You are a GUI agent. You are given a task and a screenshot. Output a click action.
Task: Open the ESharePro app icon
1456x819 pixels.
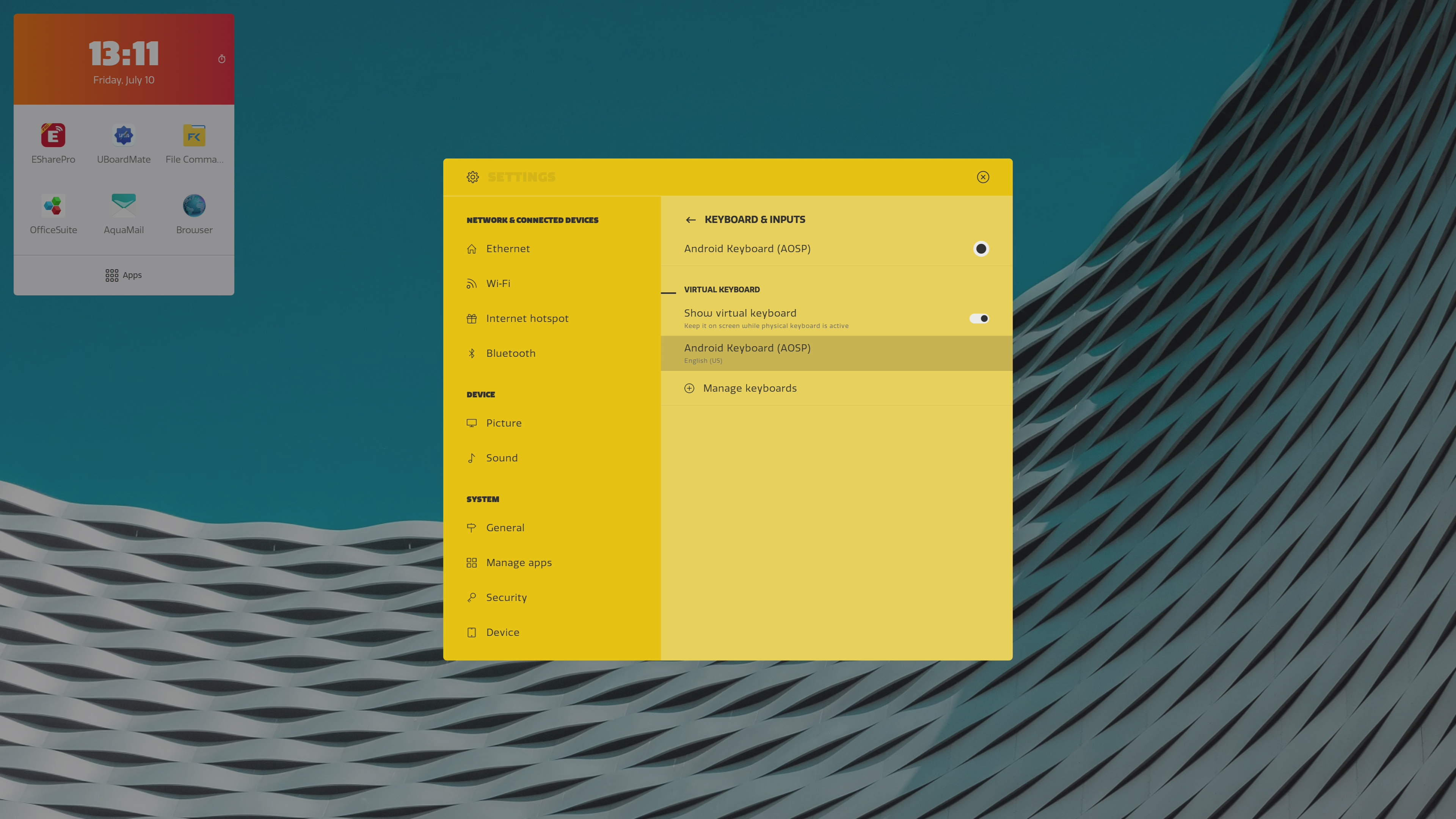tap(53, 136)
